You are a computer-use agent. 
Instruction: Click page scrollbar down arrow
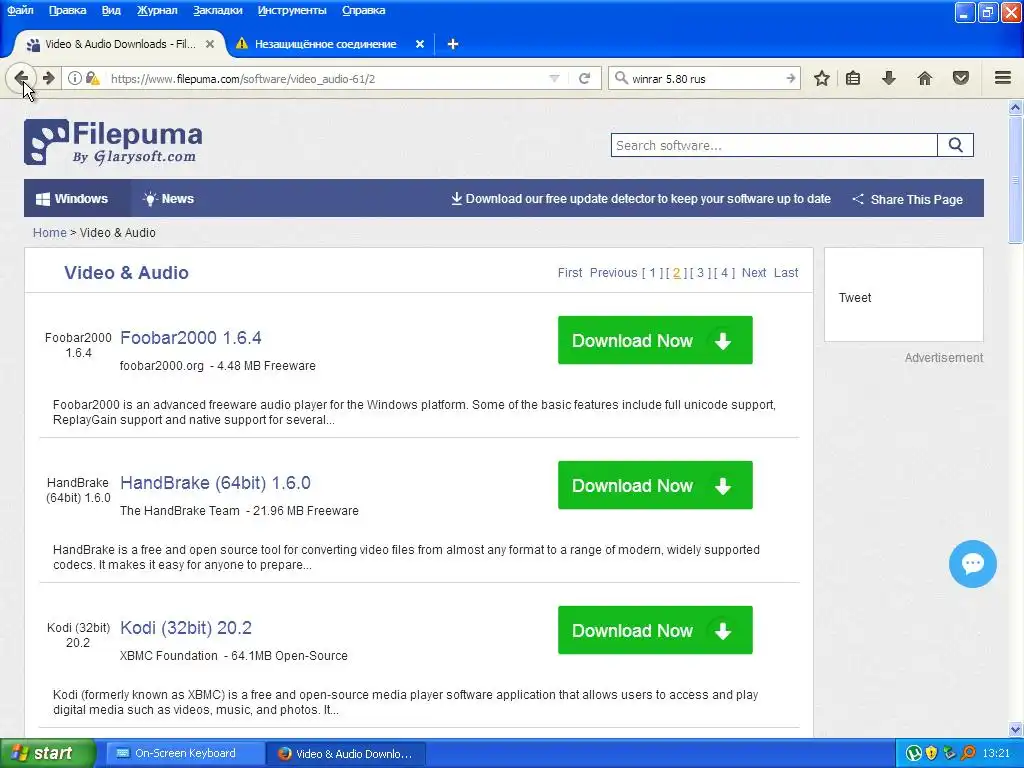click(x=1016, y=729)
